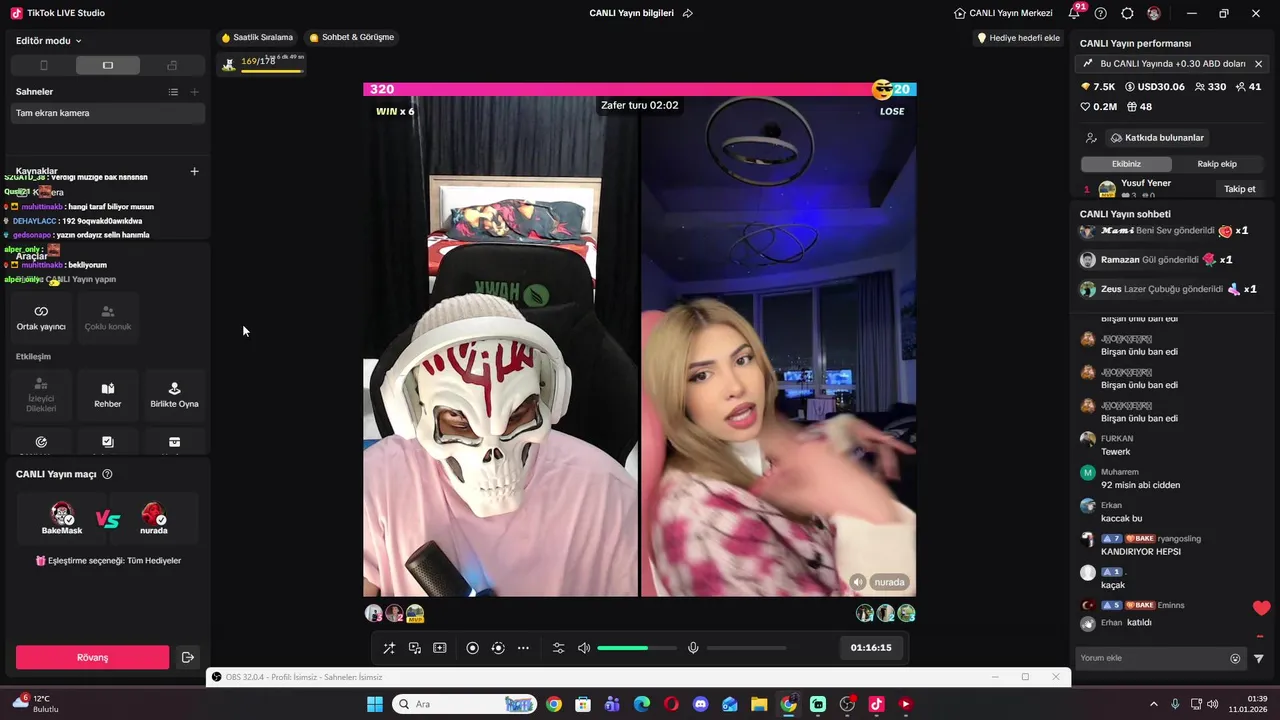1280x720 pixels.
Task: Click the left team contributor avatars
Action: tap(394, 613)
